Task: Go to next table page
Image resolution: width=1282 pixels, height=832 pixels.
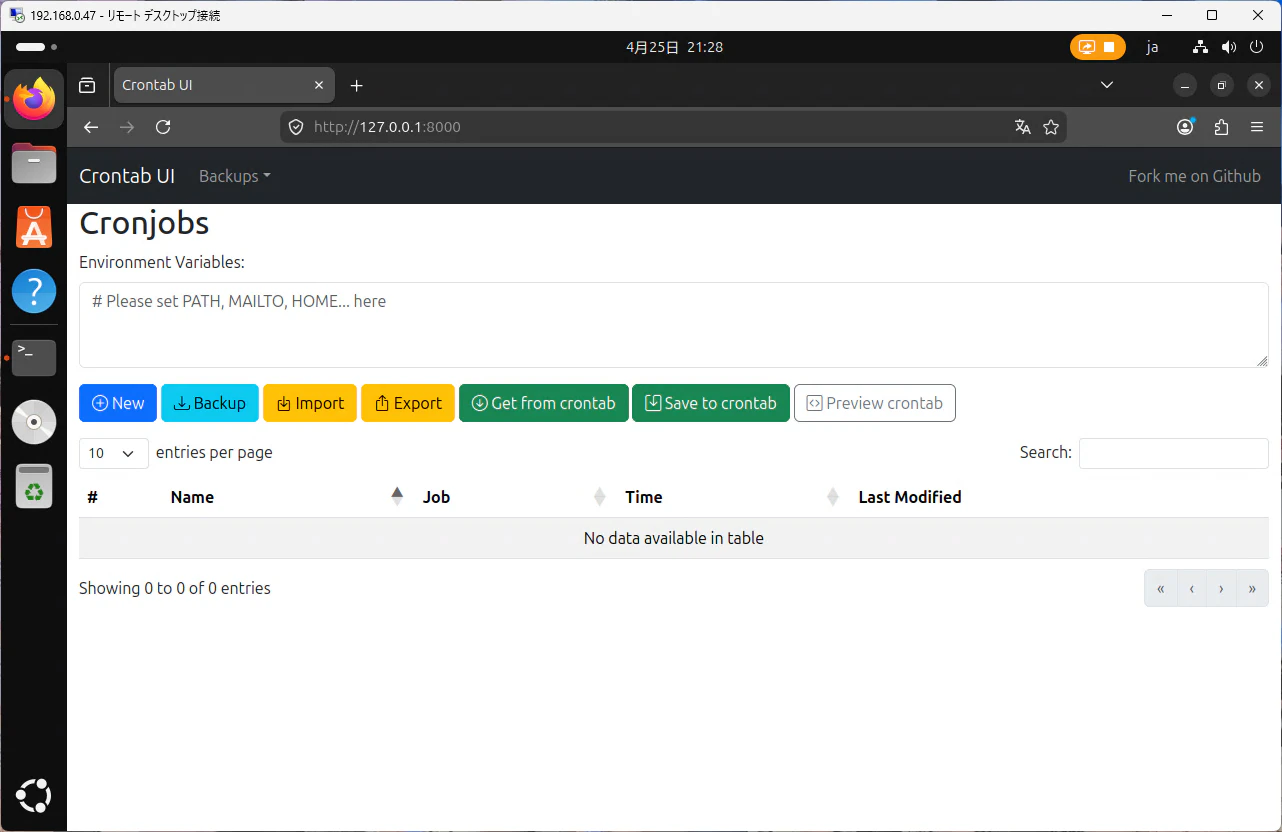Action: coord(1221,588)
